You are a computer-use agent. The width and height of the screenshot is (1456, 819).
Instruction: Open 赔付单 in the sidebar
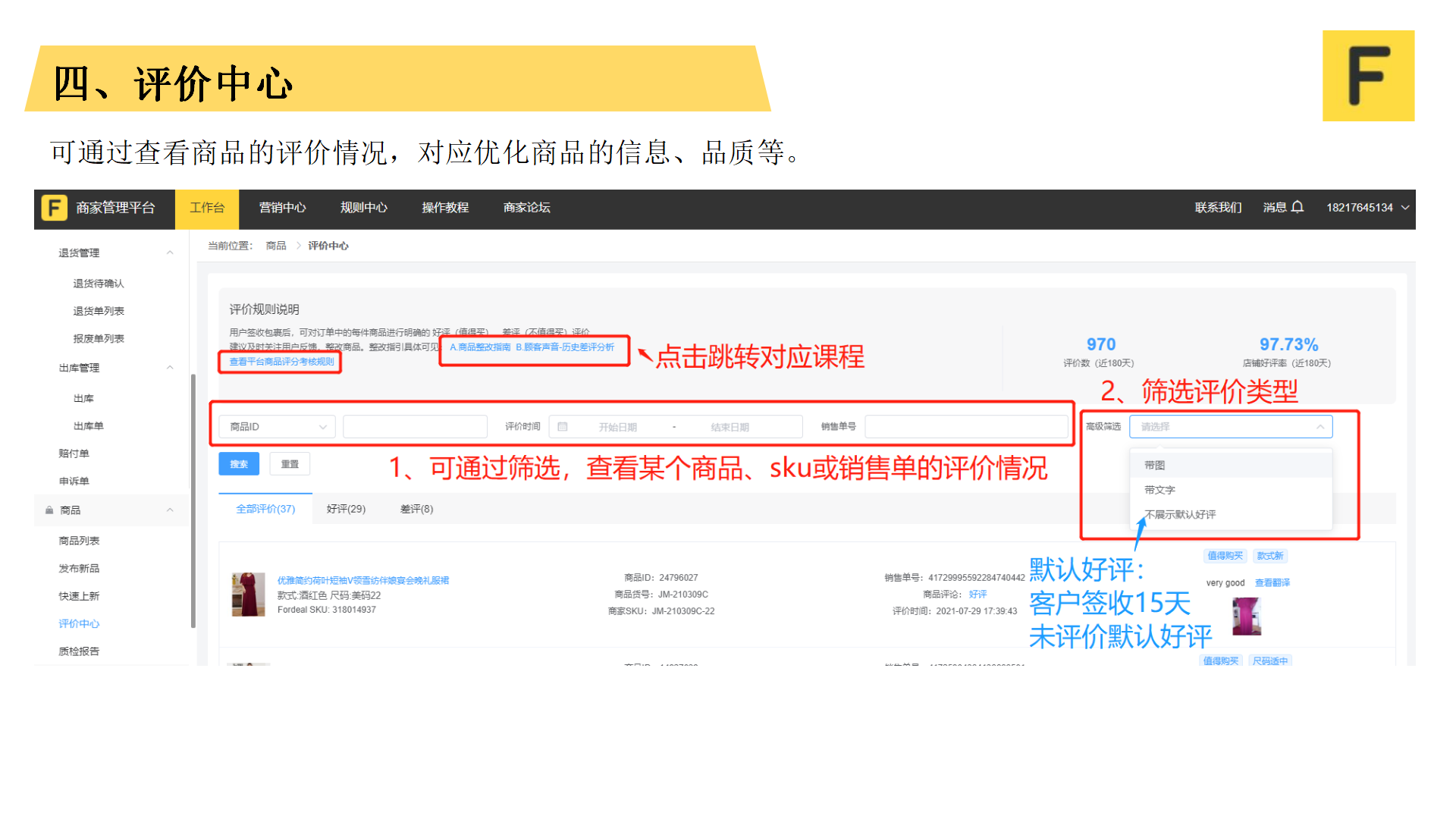coord(74,453)
